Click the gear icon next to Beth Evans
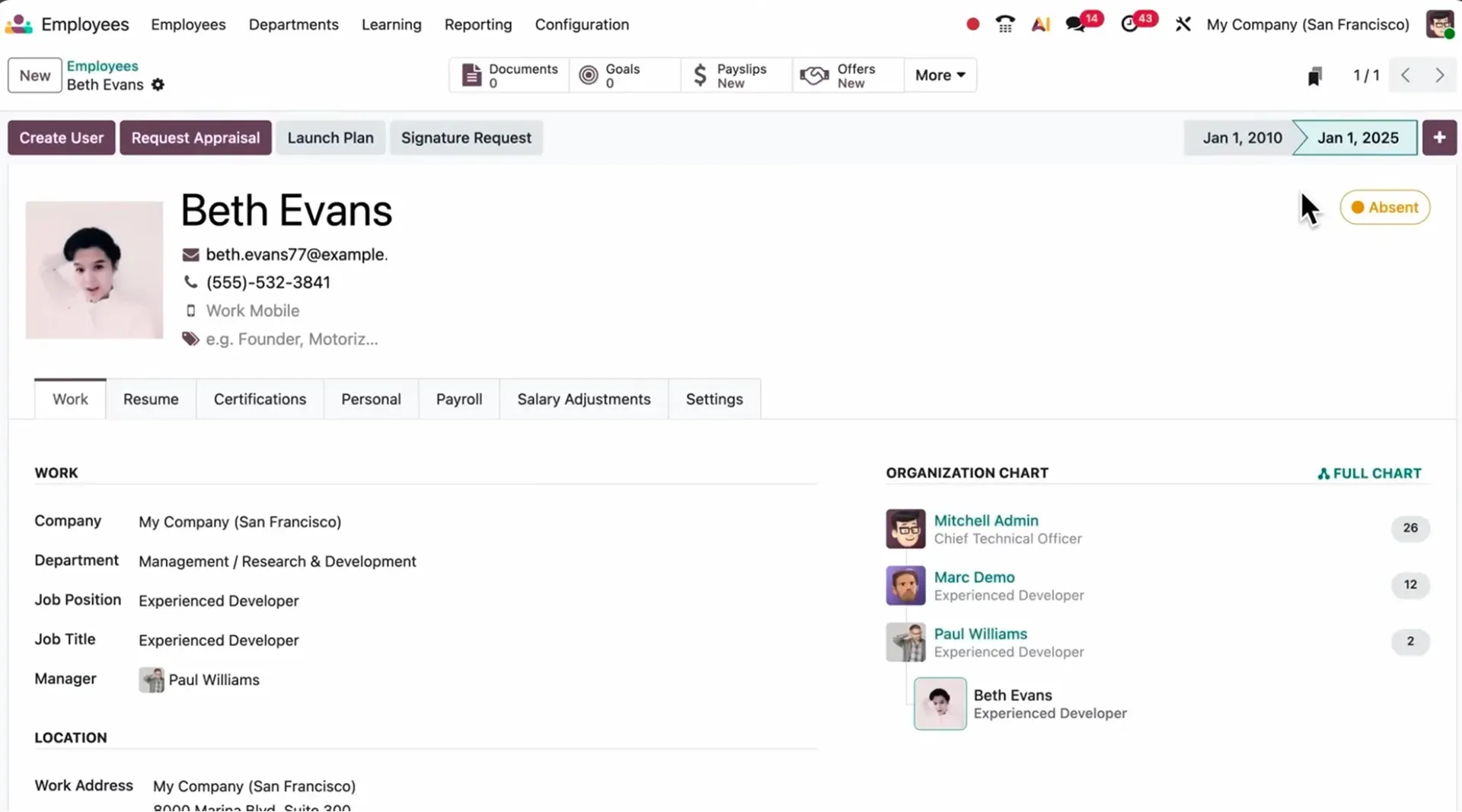Screen dimensions: 1462x812 pyautogui.click(x=158, y=84)
